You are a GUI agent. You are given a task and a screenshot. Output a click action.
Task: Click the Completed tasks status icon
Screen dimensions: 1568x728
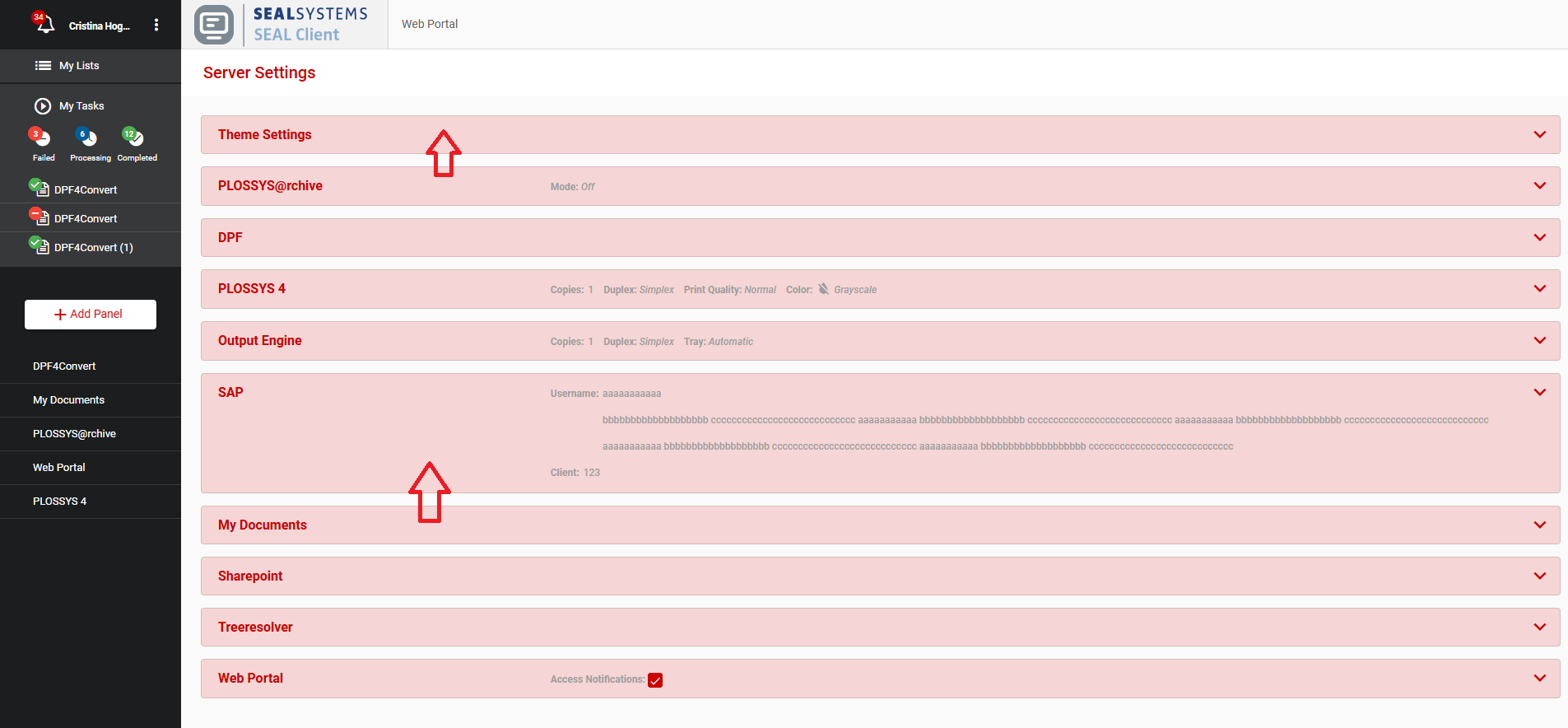point(134,138)
